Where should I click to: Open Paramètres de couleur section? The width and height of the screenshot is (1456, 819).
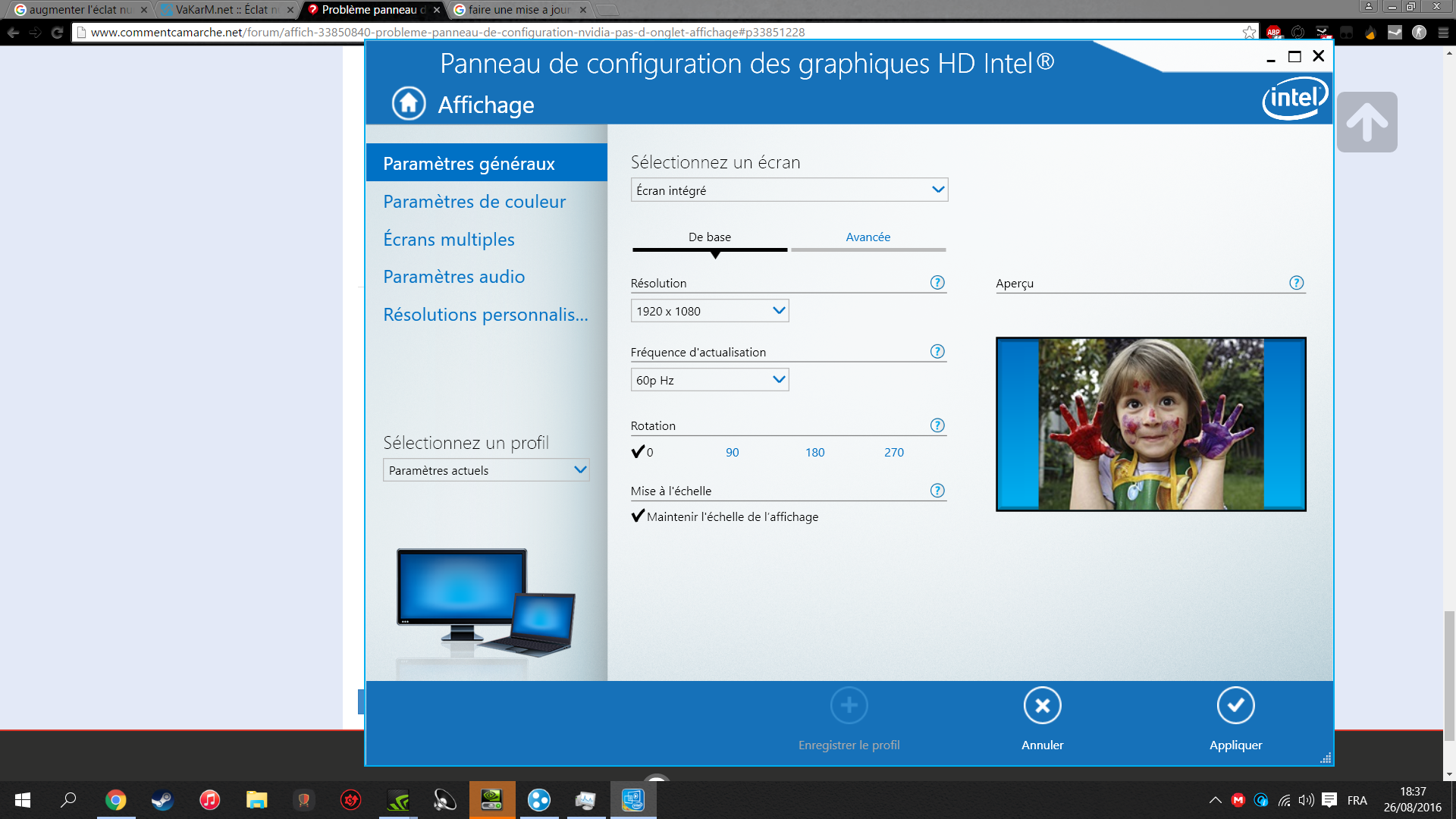click(474, 201)
